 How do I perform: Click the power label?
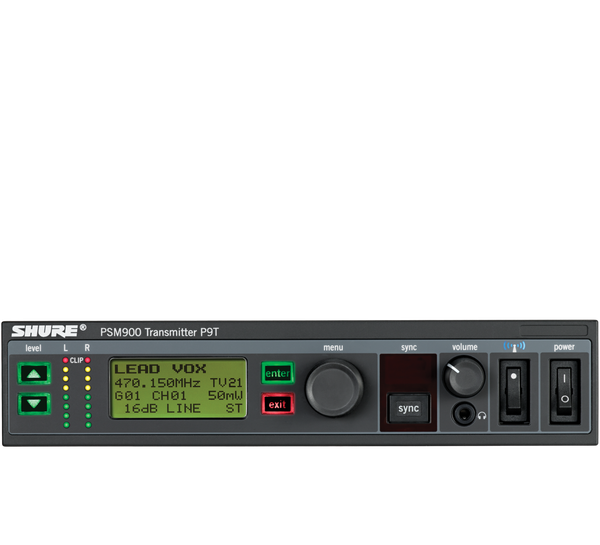[x=564, y=347]
